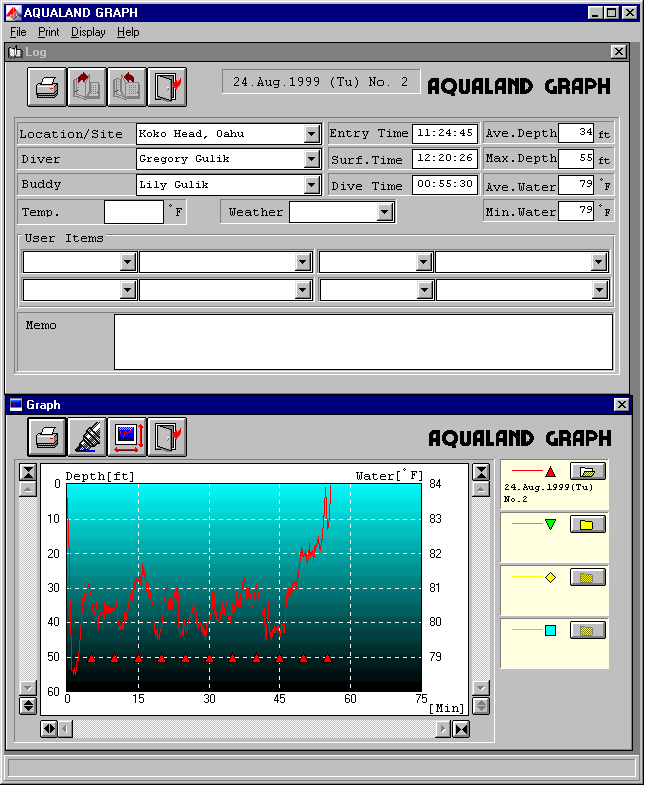Viewport: 645px width, 786px height.
Task: Expand the Buddy dropdown
Action: [312, 185]
